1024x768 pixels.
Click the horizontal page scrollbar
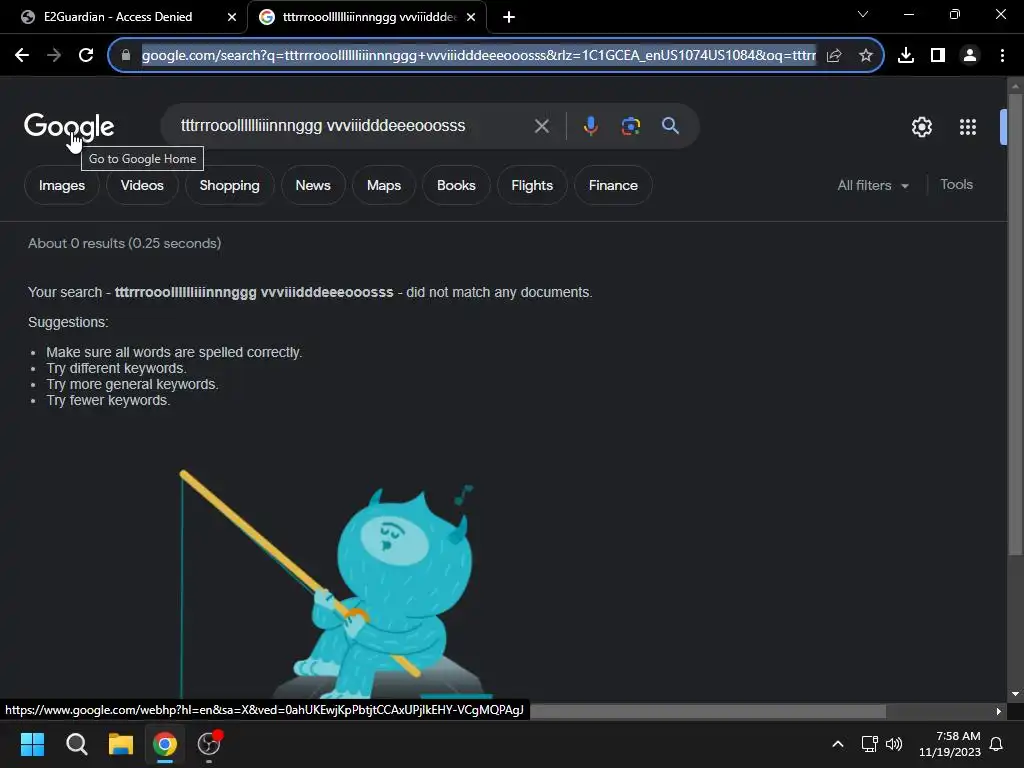pos(707,711)
